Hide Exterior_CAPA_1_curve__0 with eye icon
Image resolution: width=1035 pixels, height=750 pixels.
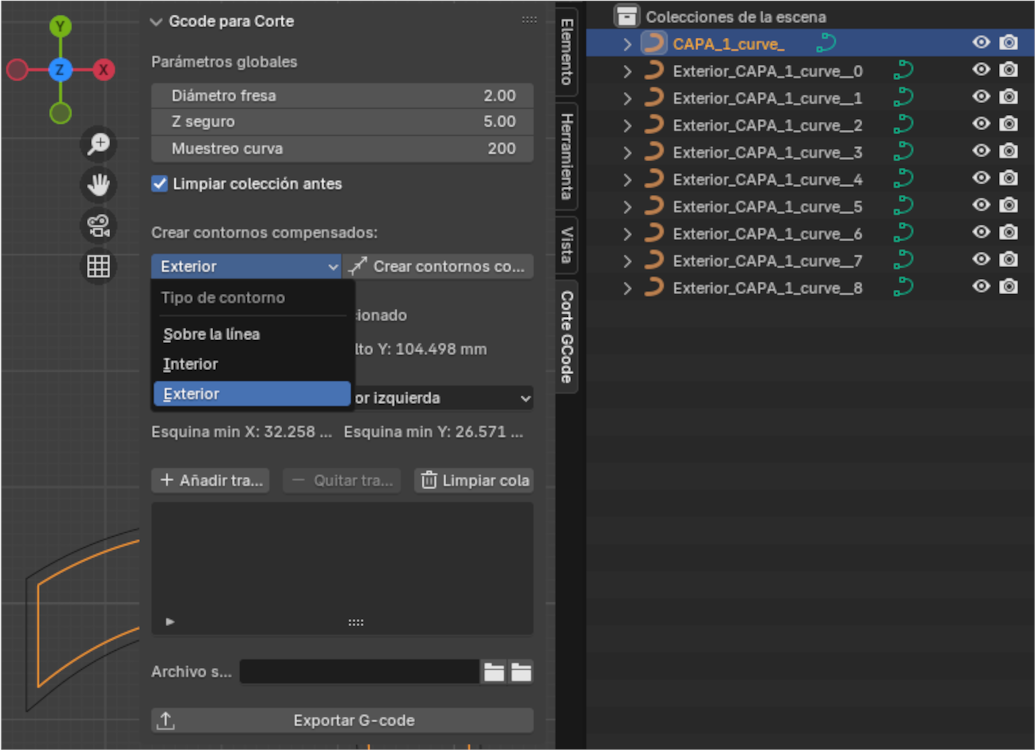point(981,70)
